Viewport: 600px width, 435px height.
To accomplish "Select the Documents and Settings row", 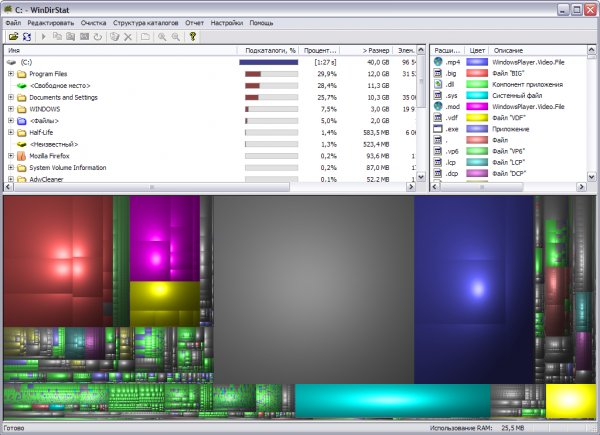I will pos(210,97).
